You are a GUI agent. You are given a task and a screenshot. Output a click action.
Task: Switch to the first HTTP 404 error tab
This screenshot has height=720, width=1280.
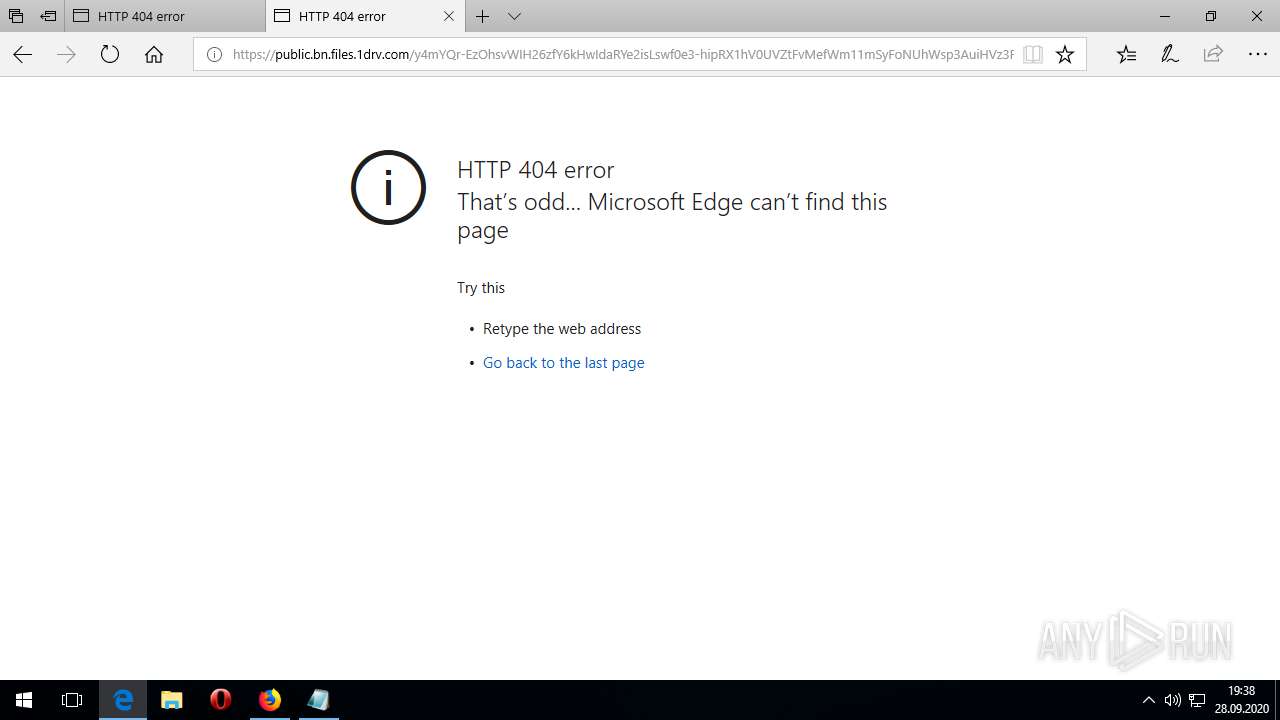[165, 16]
